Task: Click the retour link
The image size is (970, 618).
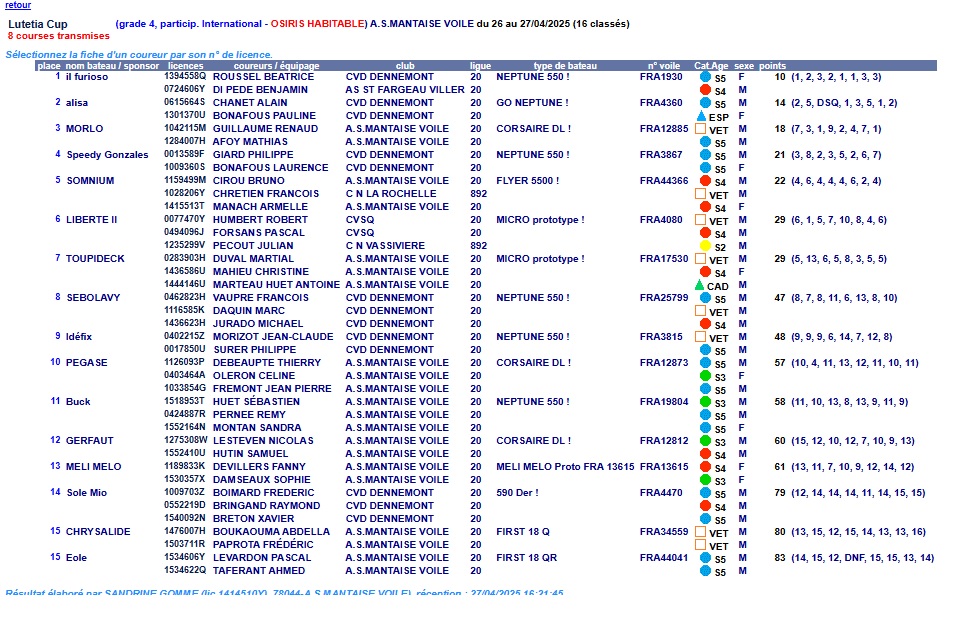Action: coord(18,5)
